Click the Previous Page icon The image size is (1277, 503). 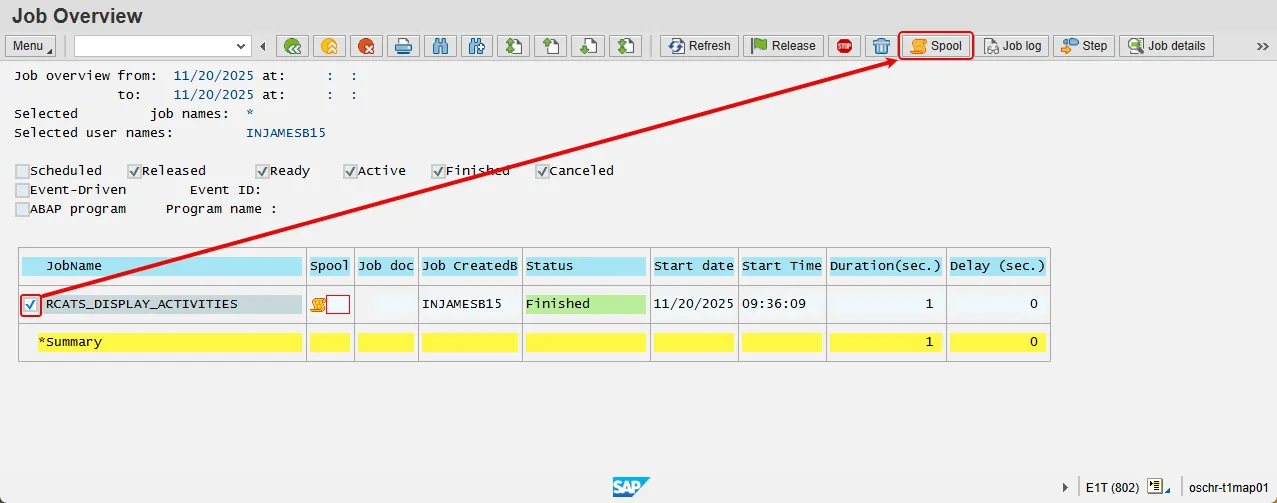[551, 46]
